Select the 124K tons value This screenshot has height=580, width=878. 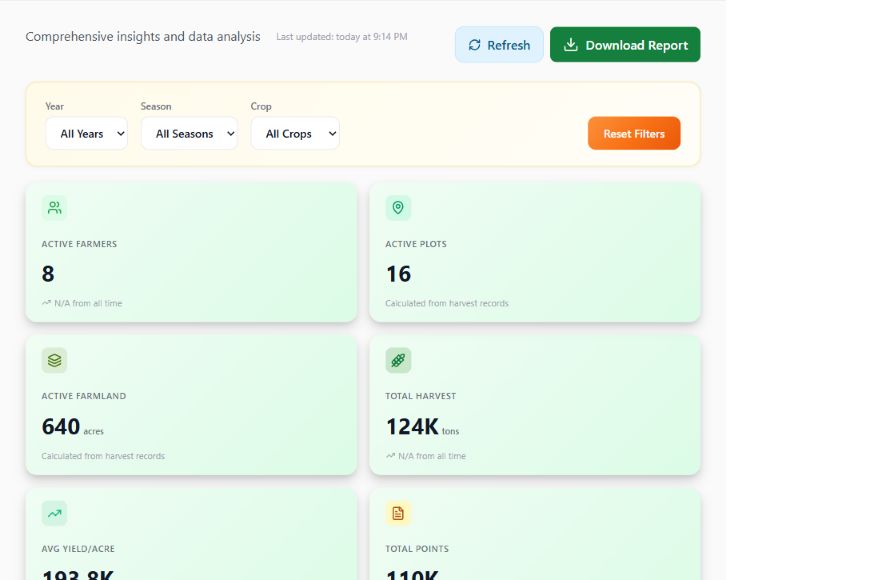pos(422,427)
